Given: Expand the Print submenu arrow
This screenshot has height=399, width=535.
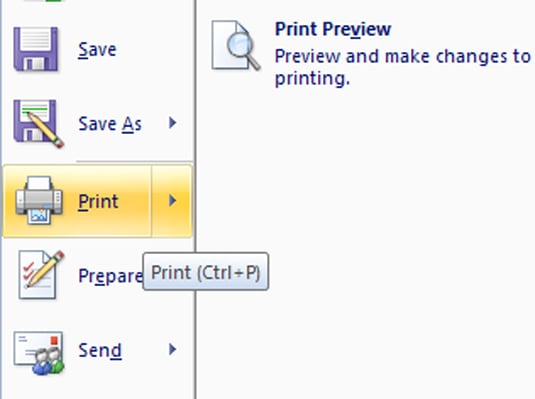Looking at the screenshot, I should tap(173, 201).
